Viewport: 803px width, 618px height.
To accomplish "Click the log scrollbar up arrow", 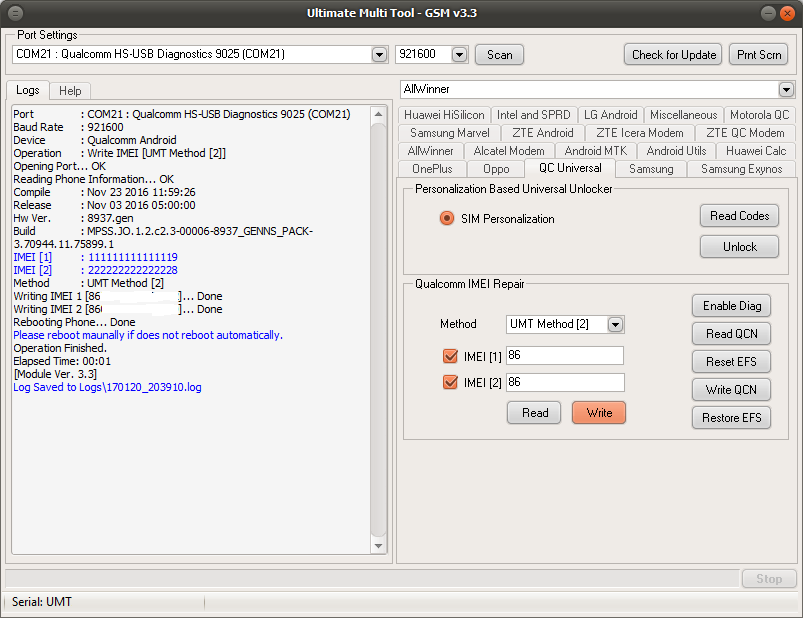I will pyautogui.click(x=378, y=114).
